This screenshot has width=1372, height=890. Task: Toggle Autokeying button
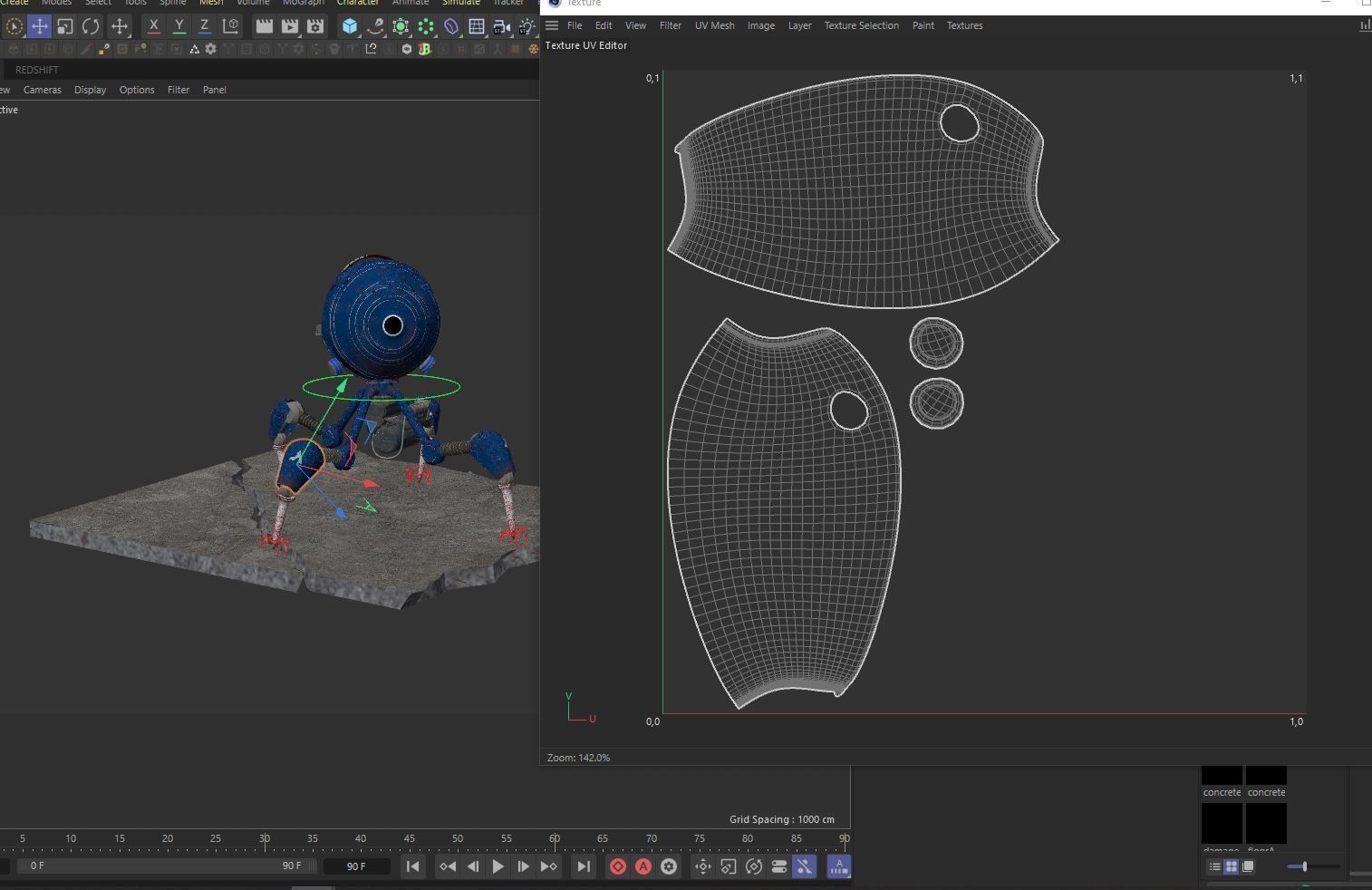(643, 866)
